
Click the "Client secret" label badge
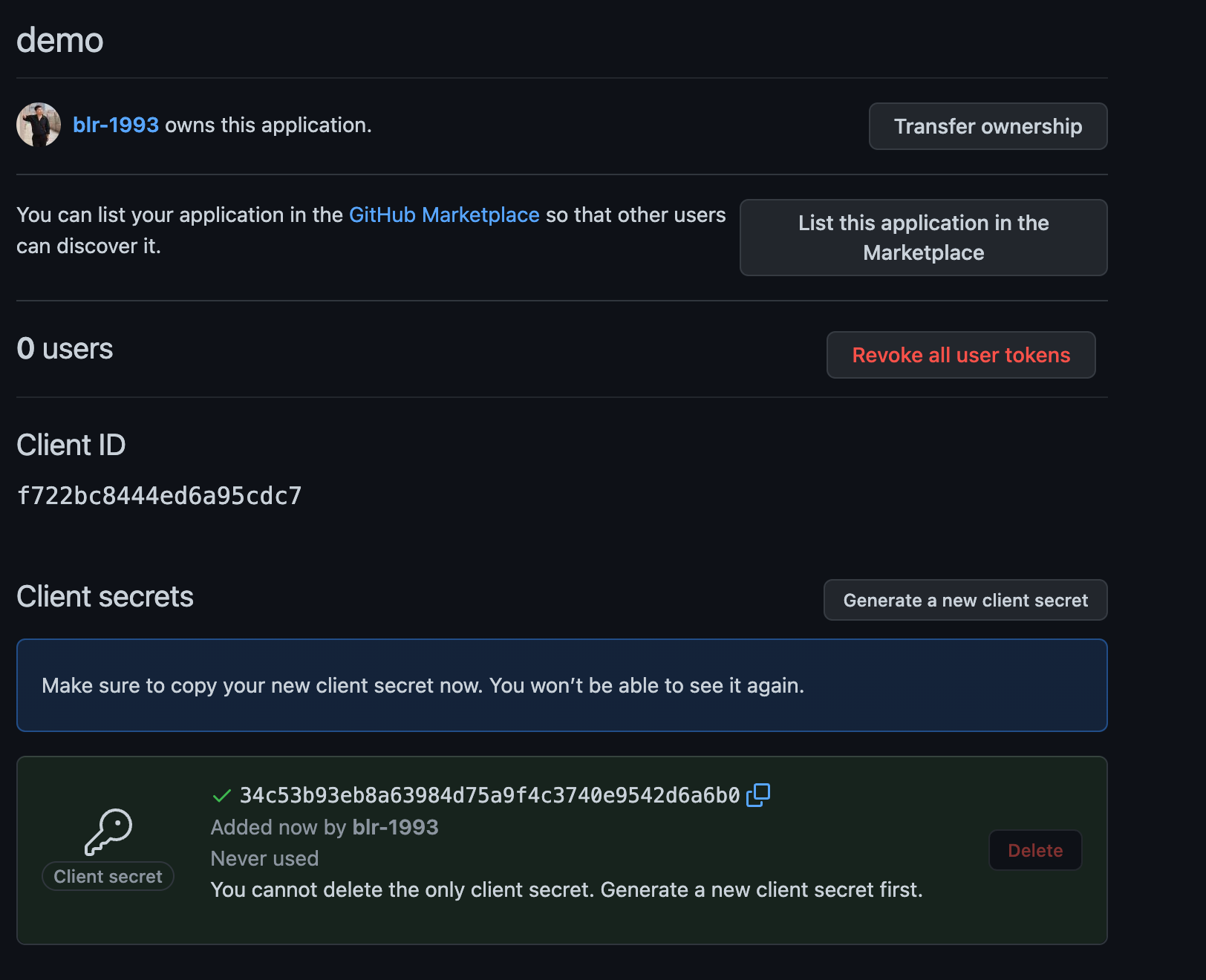(x=108, y=876)
